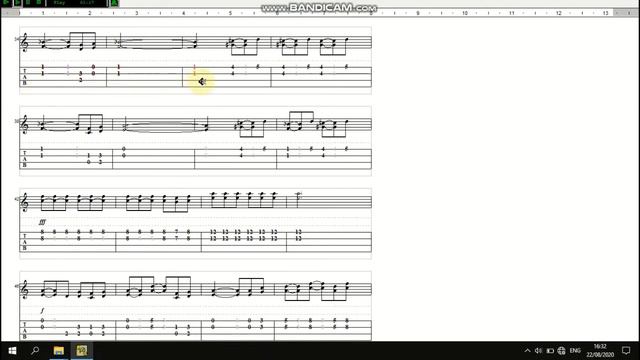Select the lone 12 chord after the repeated 12s

pyautogui.click(x=298, y=235)
